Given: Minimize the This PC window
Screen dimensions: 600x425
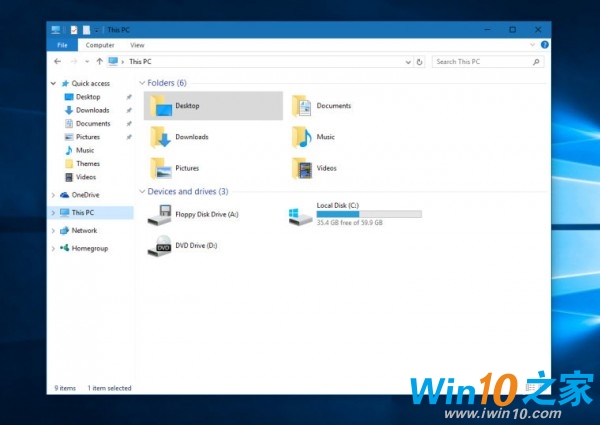Looking at the screenshot, I should (x=488, y=29).
